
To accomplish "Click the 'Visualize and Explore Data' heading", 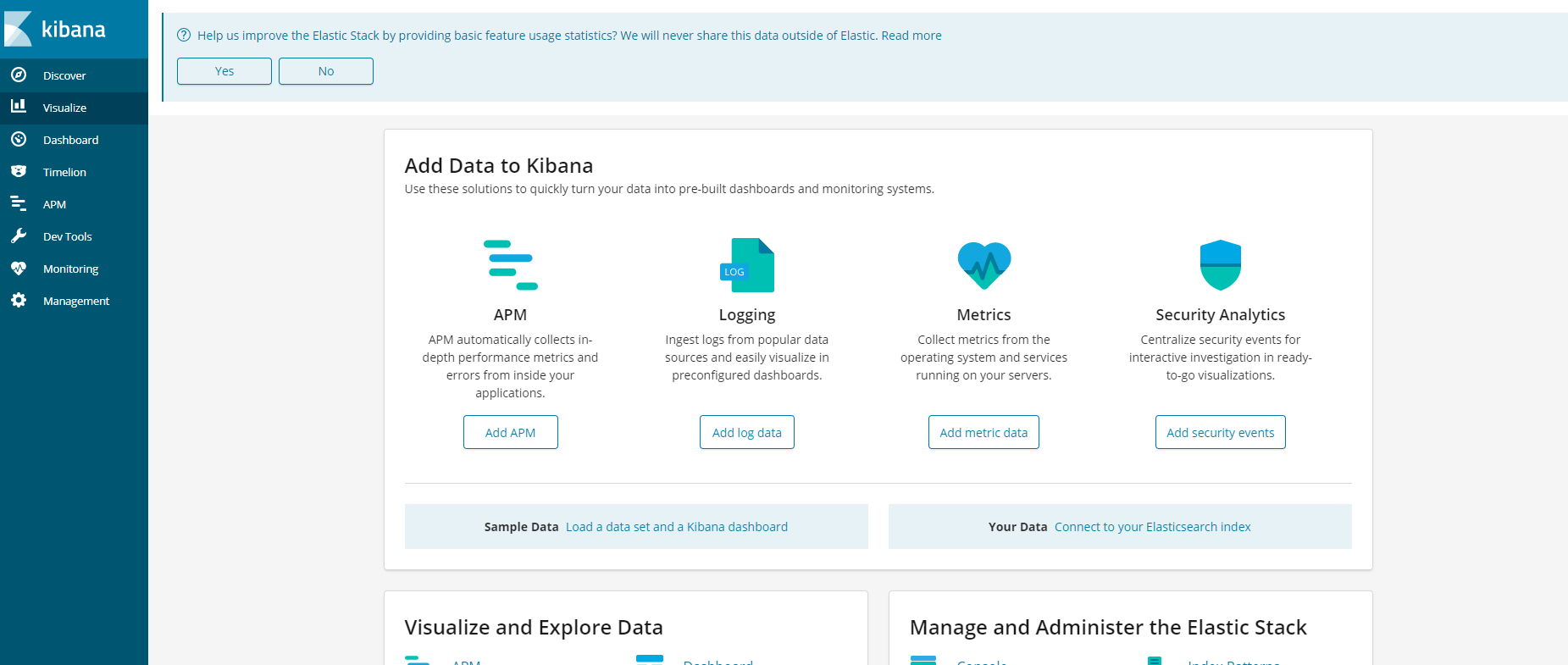I will pyautogui.click(x=534, y=627).
